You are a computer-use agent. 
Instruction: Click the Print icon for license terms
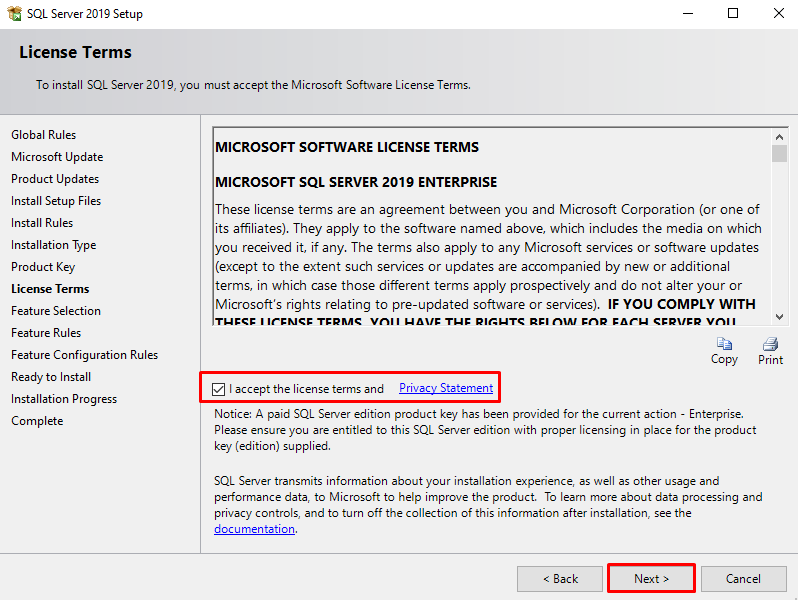pyautogui.click(x=770, y=344)
